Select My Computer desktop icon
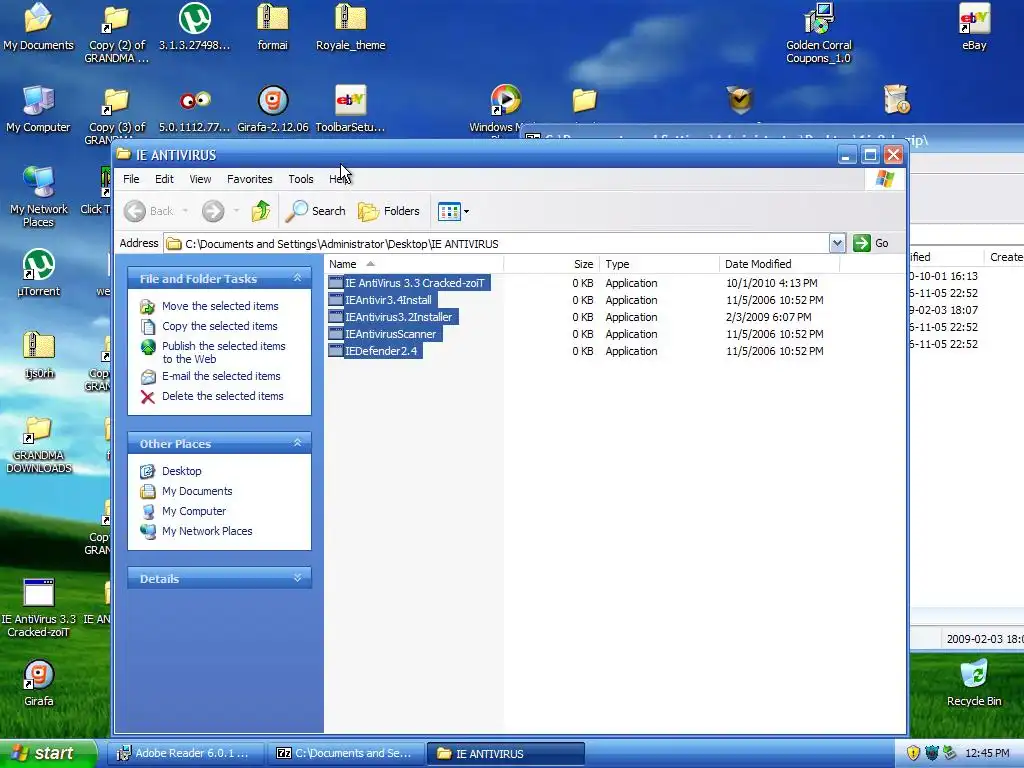 [x=39, y=109]
